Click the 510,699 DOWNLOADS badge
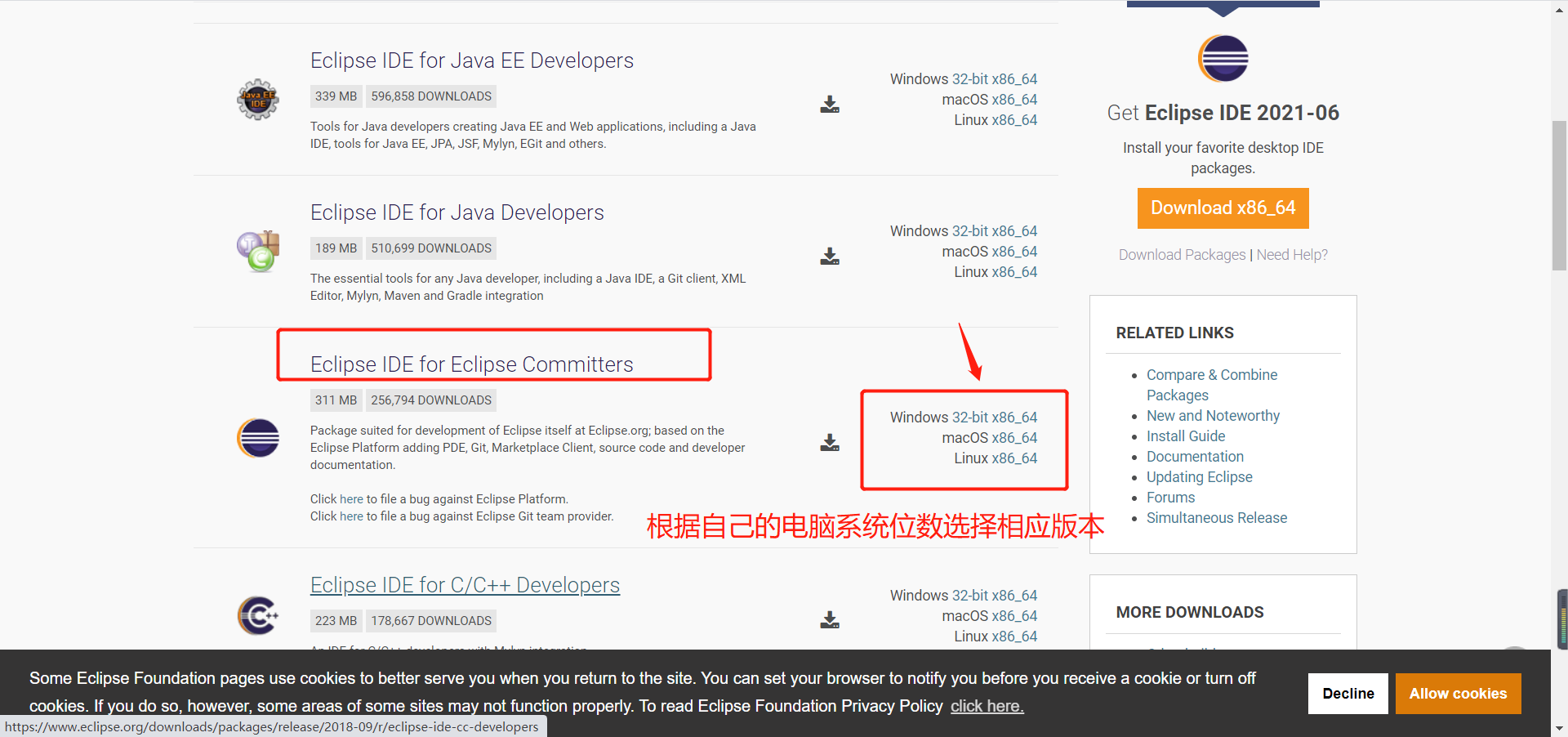 pyautogui.click(x=431, y=248)
